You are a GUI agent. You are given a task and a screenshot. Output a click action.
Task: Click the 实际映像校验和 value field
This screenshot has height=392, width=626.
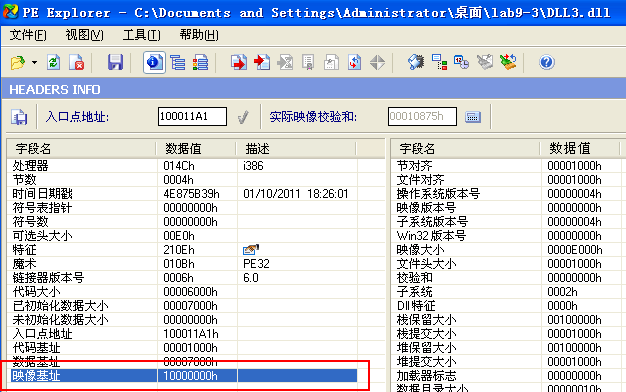(x=422, y=117)
